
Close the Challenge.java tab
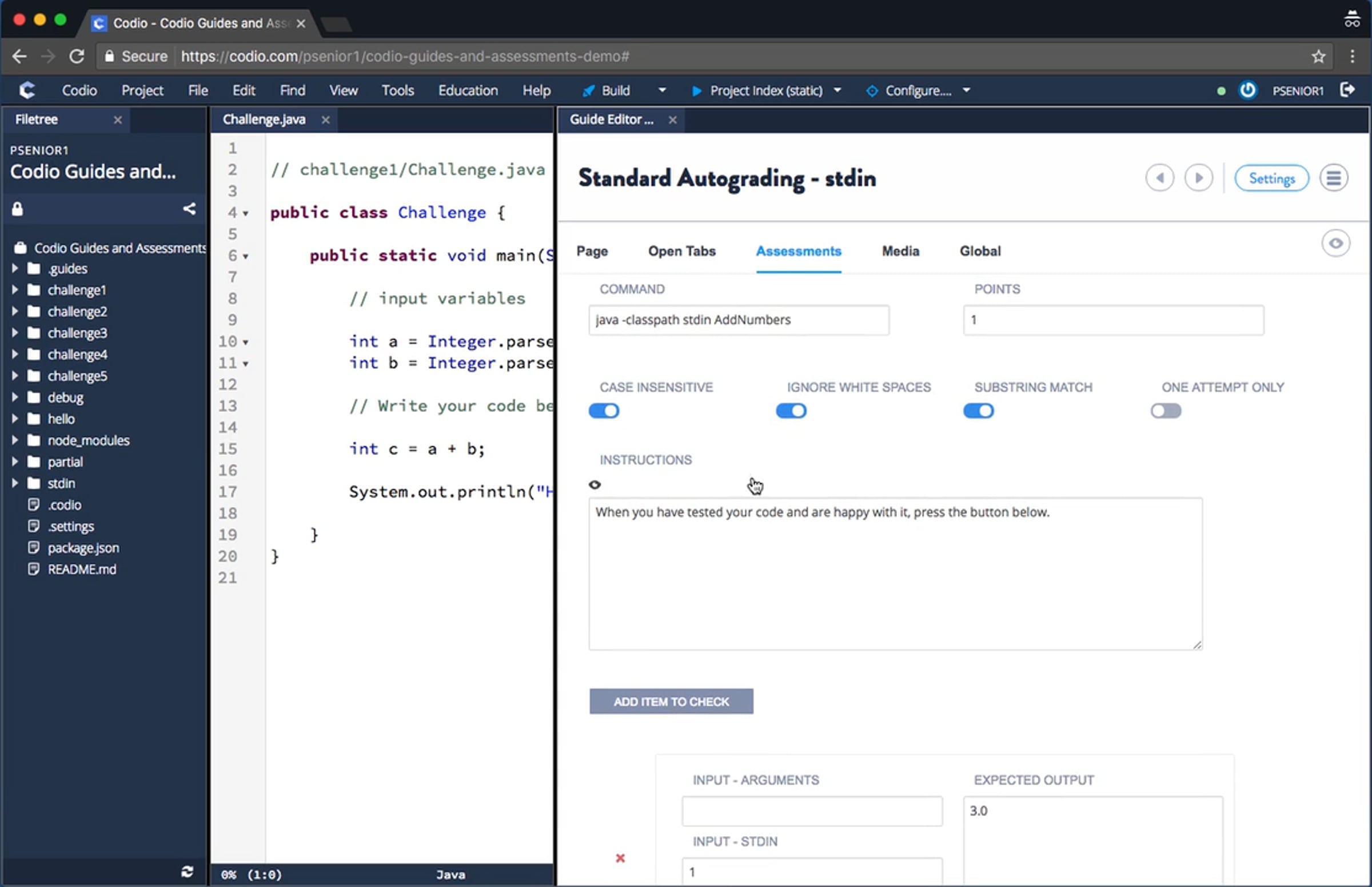(x=325, y=120)
